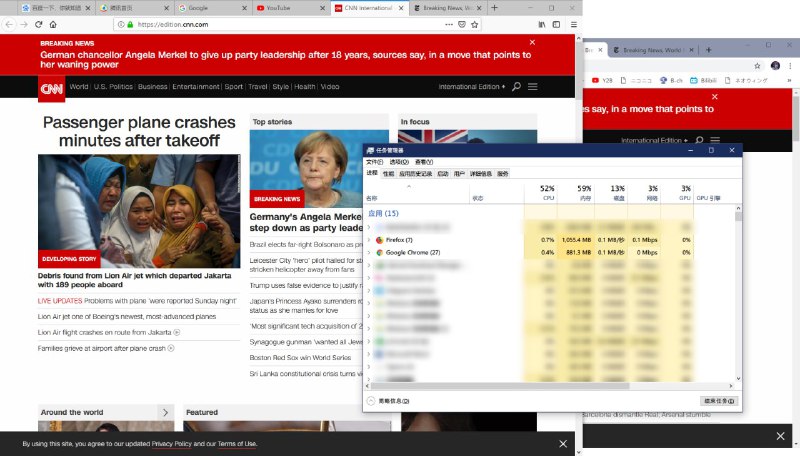The width and height of the screenshot is (800, 456).
Task: Go back in the Firefox window
Action: [x=9, y=24]
